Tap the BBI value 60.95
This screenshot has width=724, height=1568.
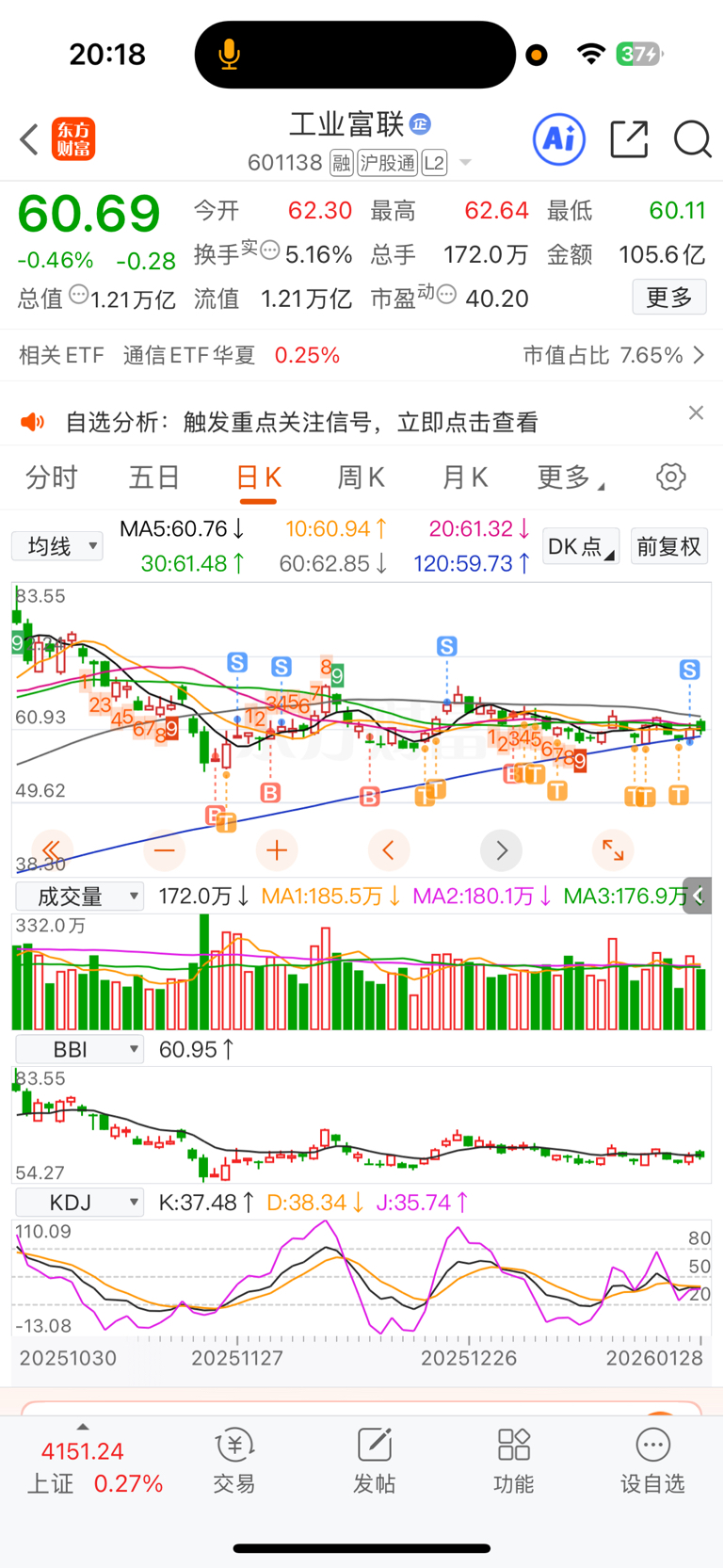point(196,1049)
